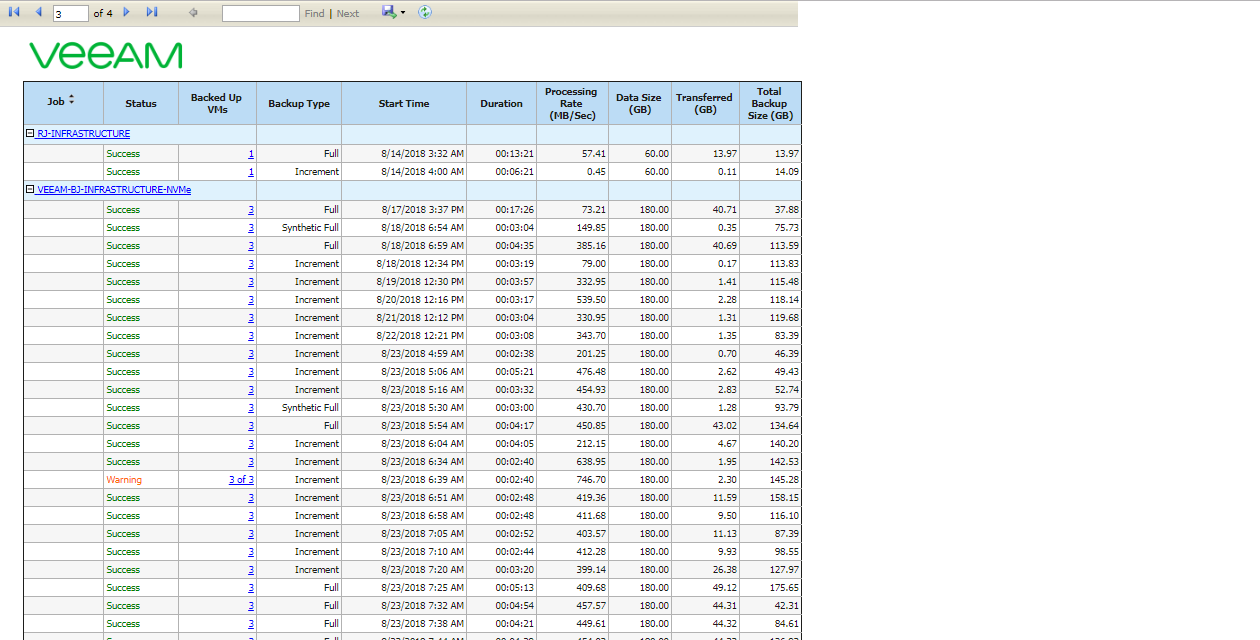Go to the next report page
The image size is (1260, 640).
tap(126, 12)
